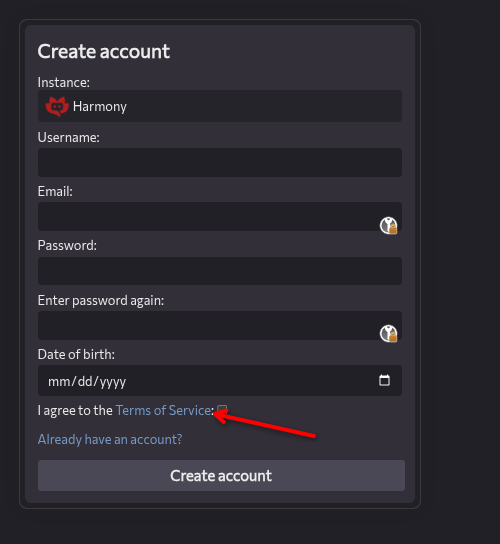Focus the Email input box
Screen dimensions: 500x544
click(220, 216)
